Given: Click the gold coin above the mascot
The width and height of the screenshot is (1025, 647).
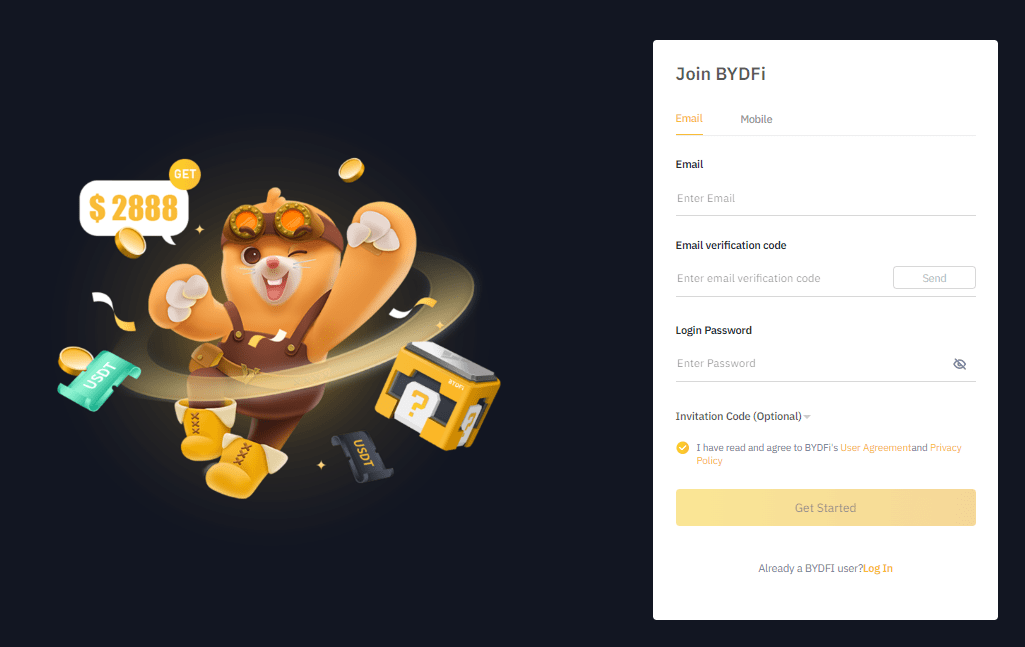Looking at the screenshot, I should [x=351, y=170].
